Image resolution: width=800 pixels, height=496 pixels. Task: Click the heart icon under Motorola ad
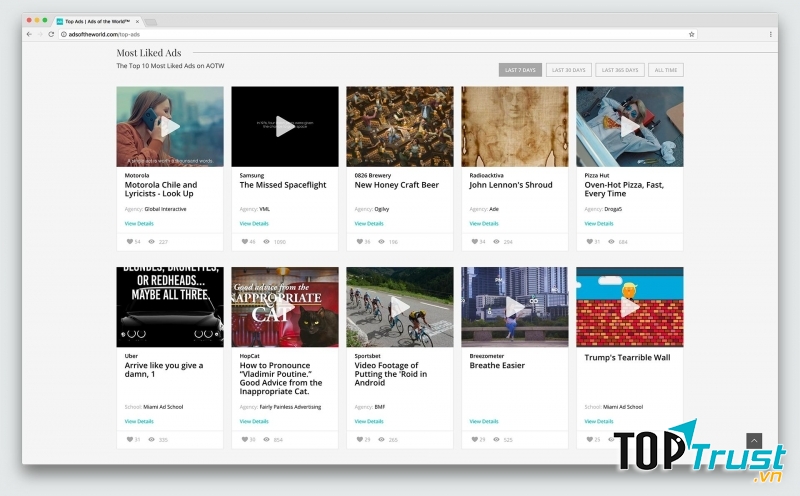click(129, 241)
